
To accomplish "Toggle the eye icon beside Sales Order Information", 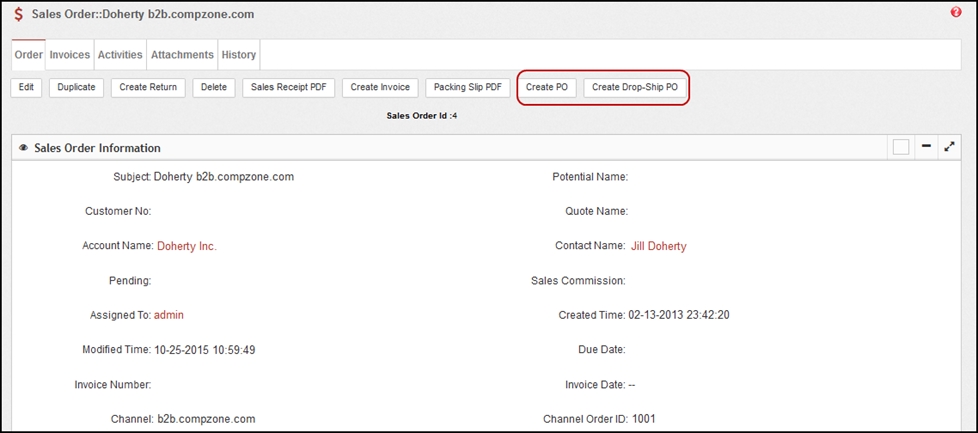I will tap(24, 148).
